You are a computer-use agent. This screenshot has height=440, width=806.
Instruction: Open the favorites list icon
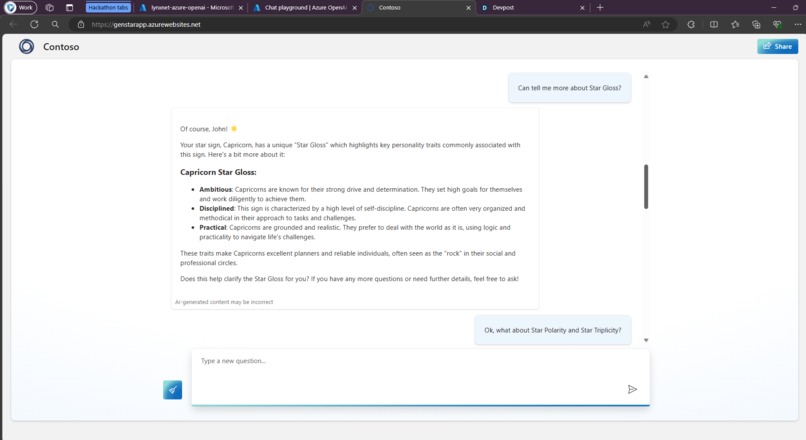pos(735,24)
